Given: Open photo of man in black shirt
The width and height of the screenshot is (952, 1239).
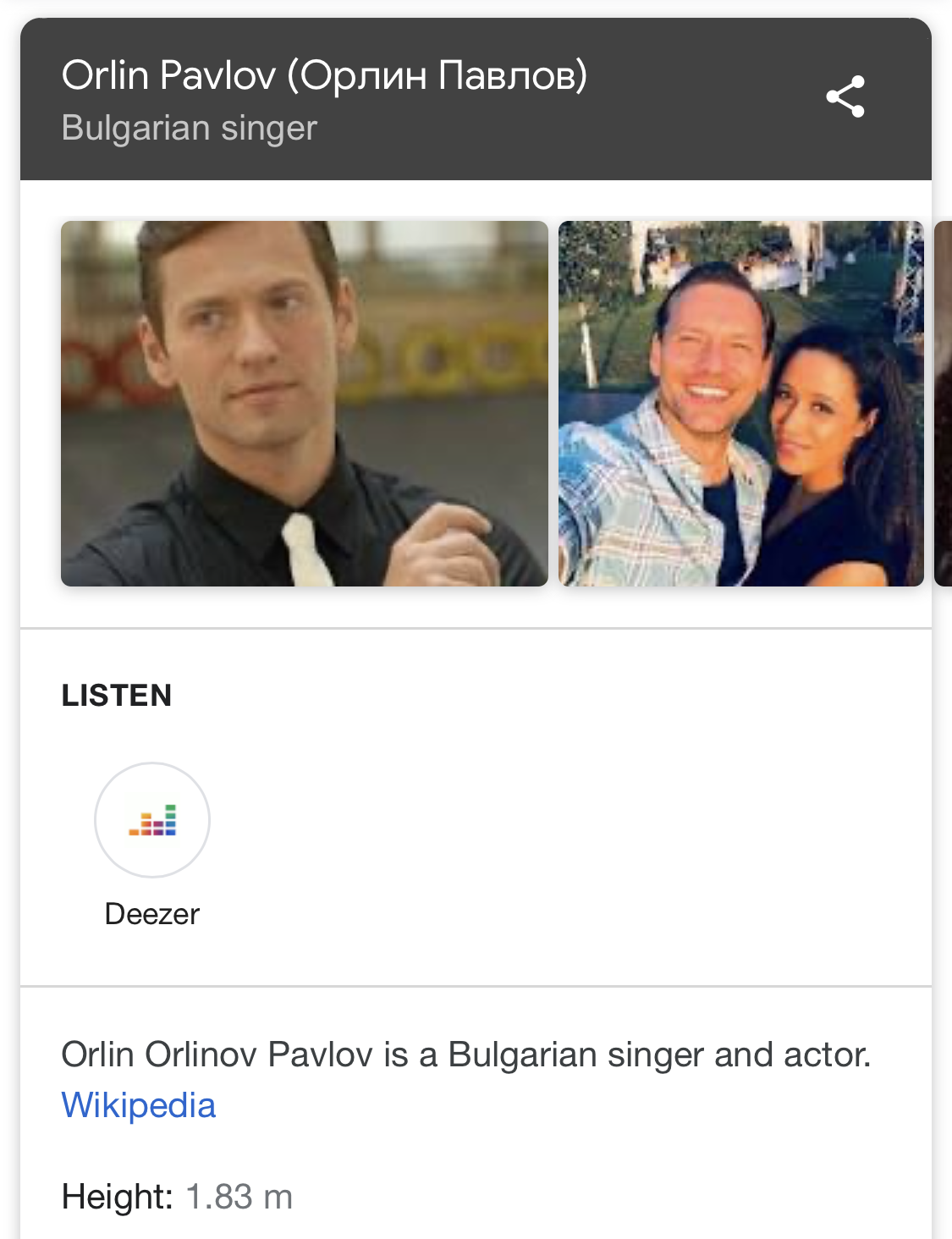Looking at the screenshot, I should [x=305, y=404].
